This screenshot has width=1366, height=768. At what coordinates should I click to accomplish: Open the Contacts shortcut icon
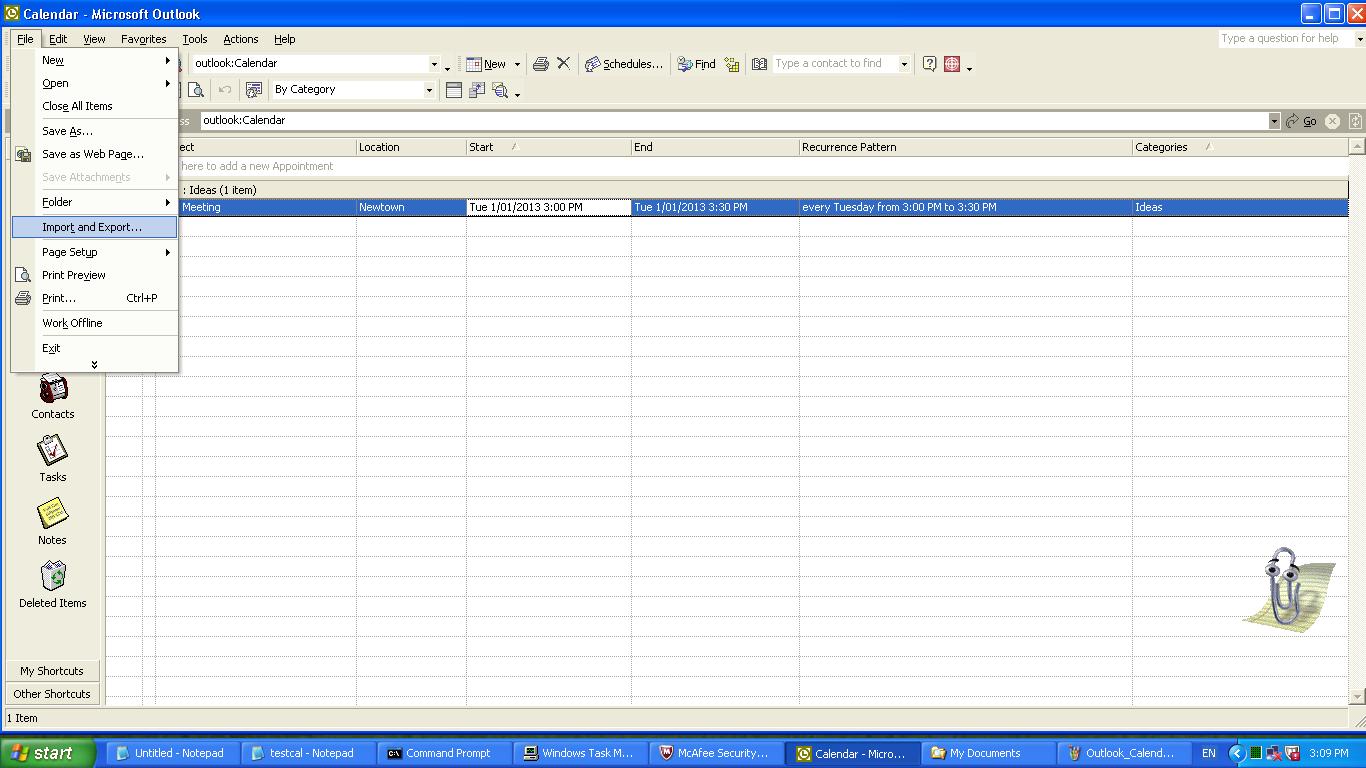click(53, 390)
